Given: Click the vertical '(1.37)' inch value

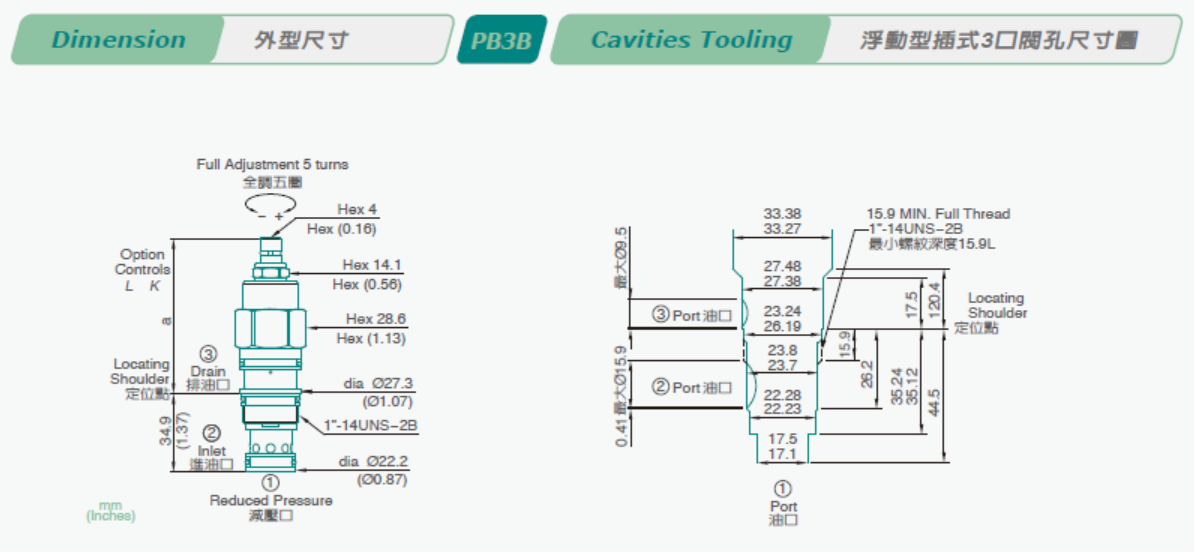Looking at the screenshot, I should (x=184, y=432).
